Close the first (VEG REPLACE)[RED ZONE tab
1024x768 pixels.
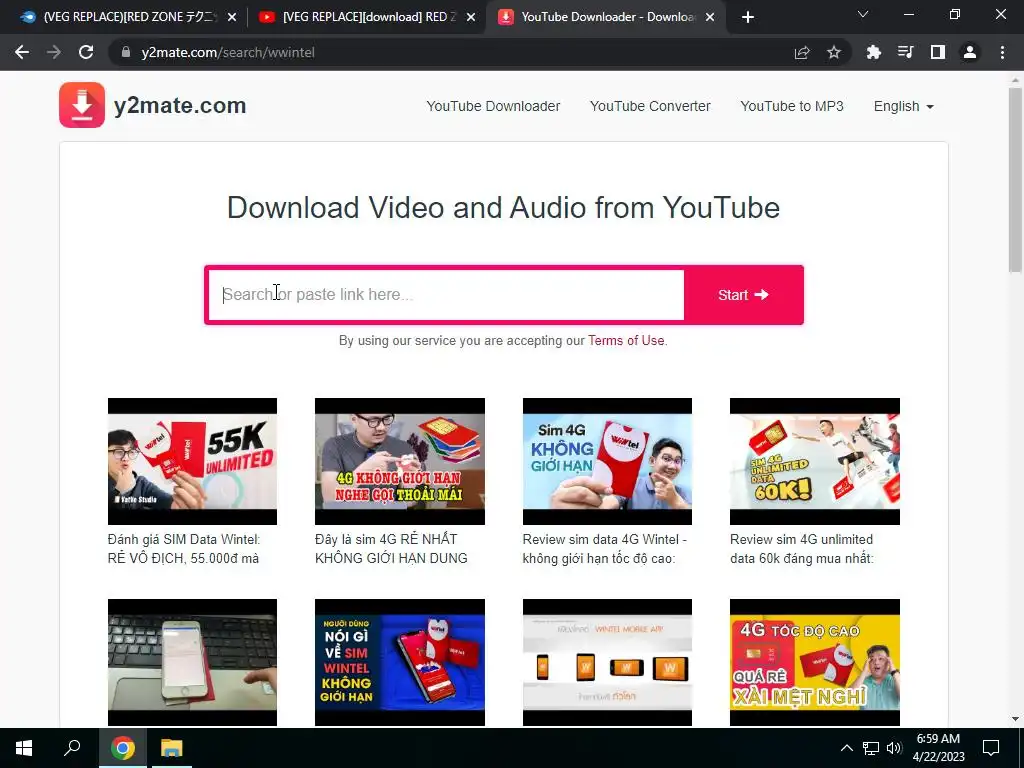(x=232, y=17)
